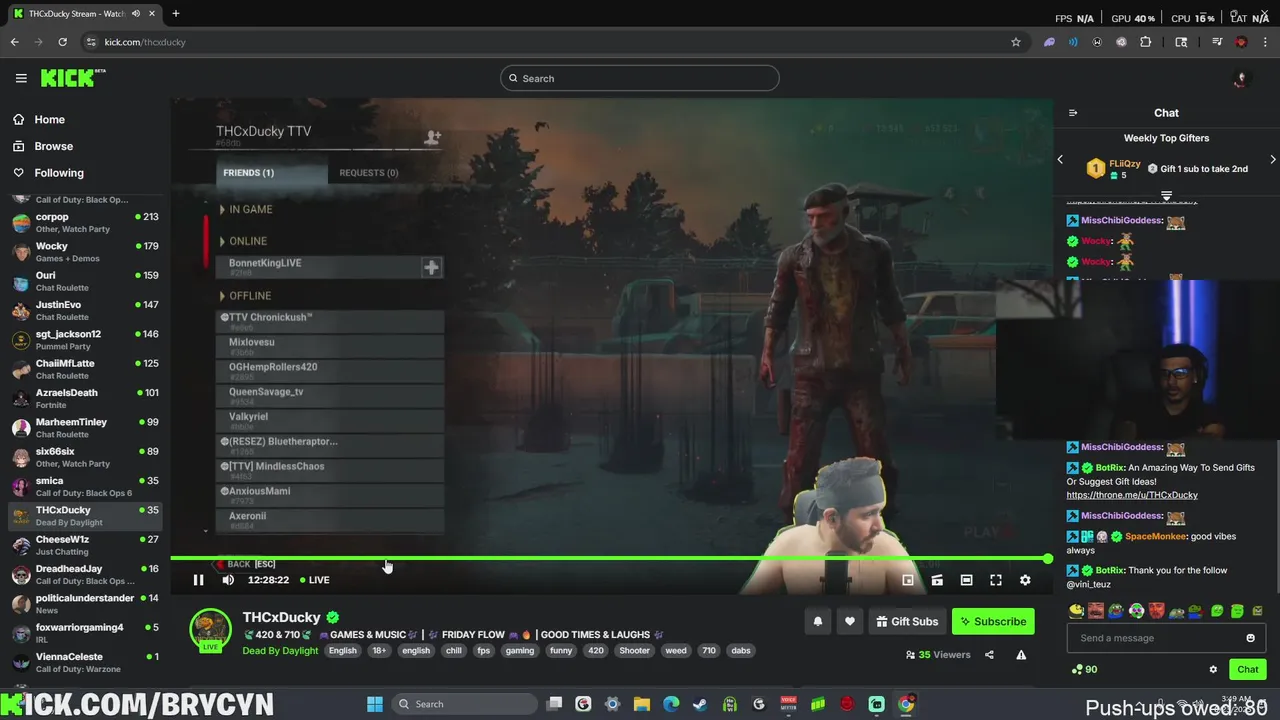This screenshot has height=720, width=1280.
Task: Open clip creation icon in player
Action: tap(937, 580)
